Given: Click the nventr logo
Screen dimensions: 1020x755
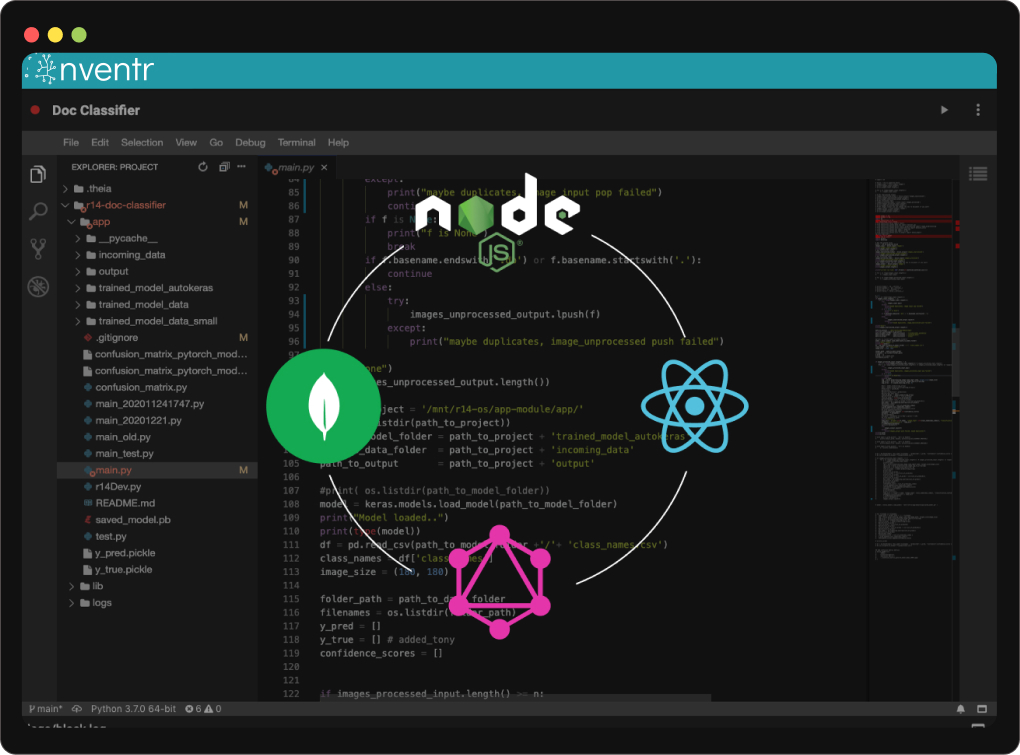Looking at the screenshot, I should (91, 70).
